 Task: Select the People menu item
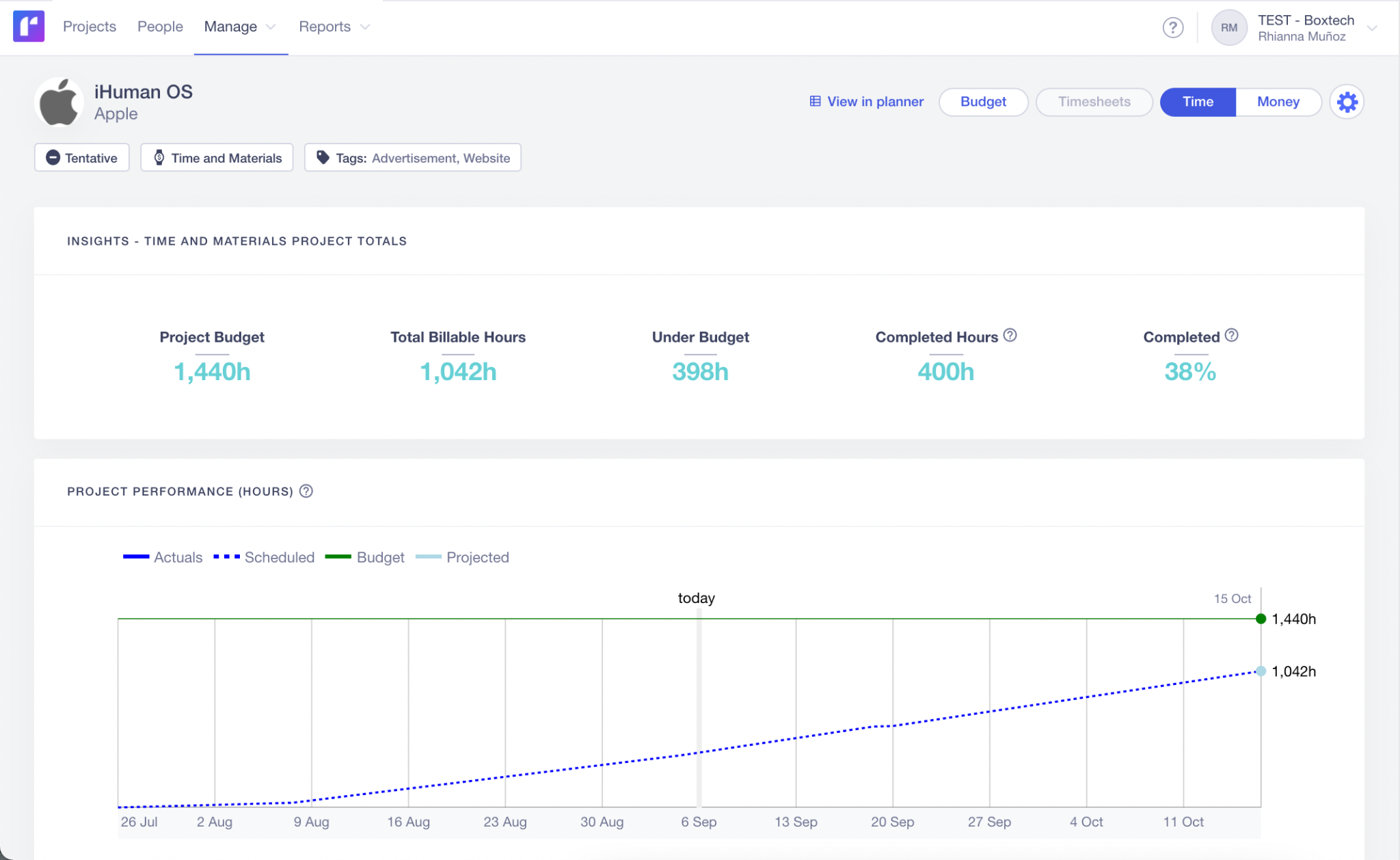pyautogui.click(x=160, y=27)
